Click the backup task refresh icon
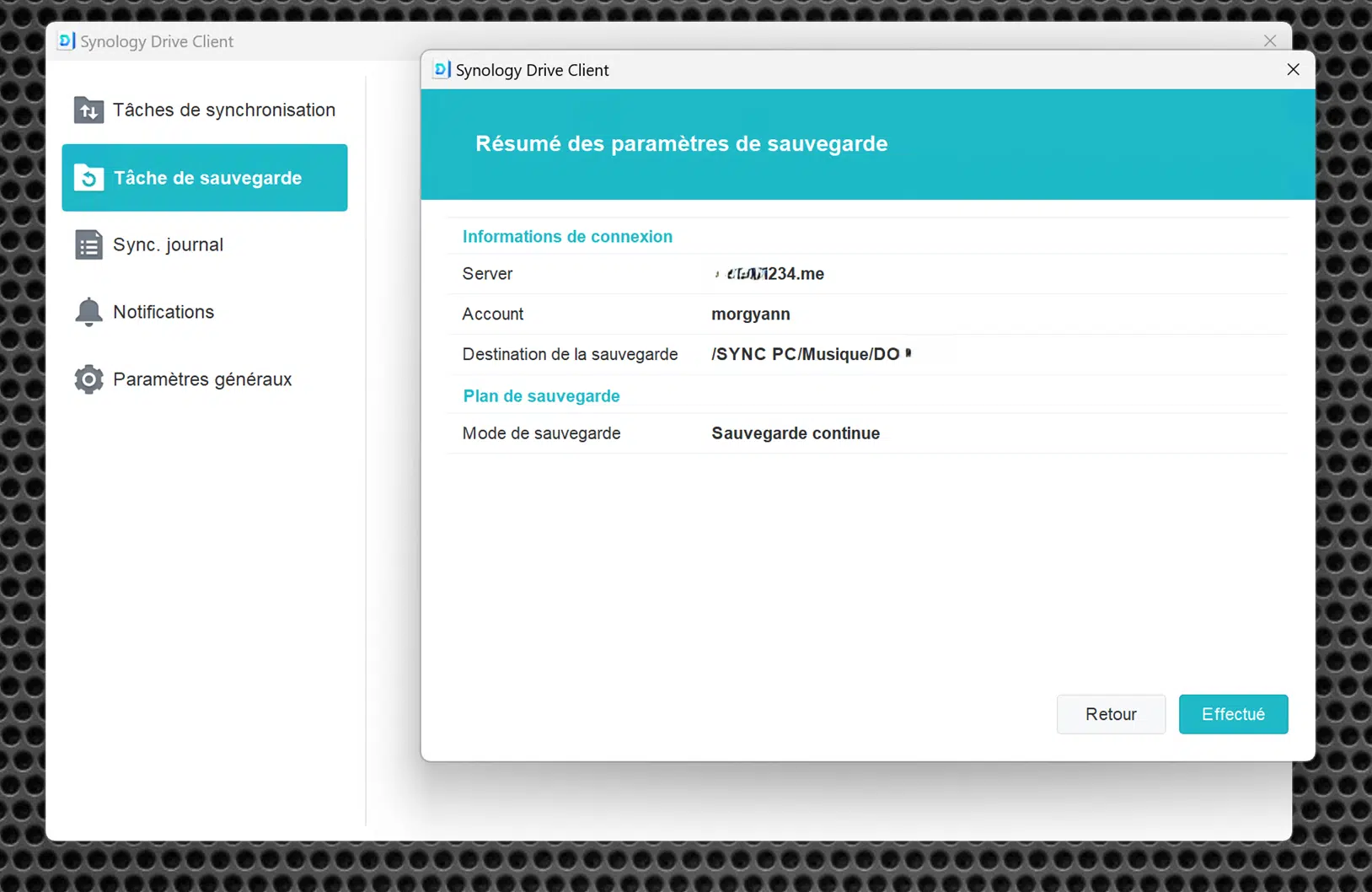This screenshot has height=892, width=1372. tap(88, 178)
